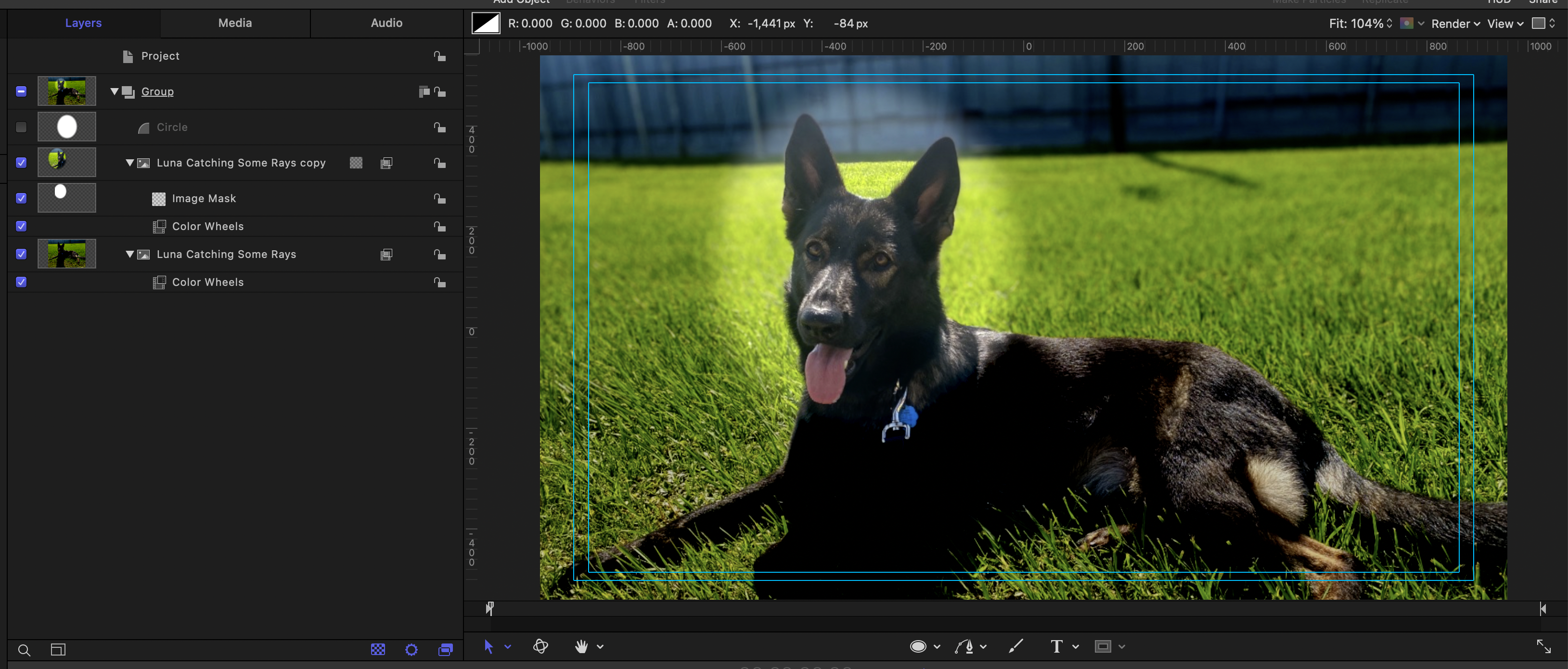Activate the Pan hand tool
This screenshot has width=1568, height=669.
(x=581, y=646)
